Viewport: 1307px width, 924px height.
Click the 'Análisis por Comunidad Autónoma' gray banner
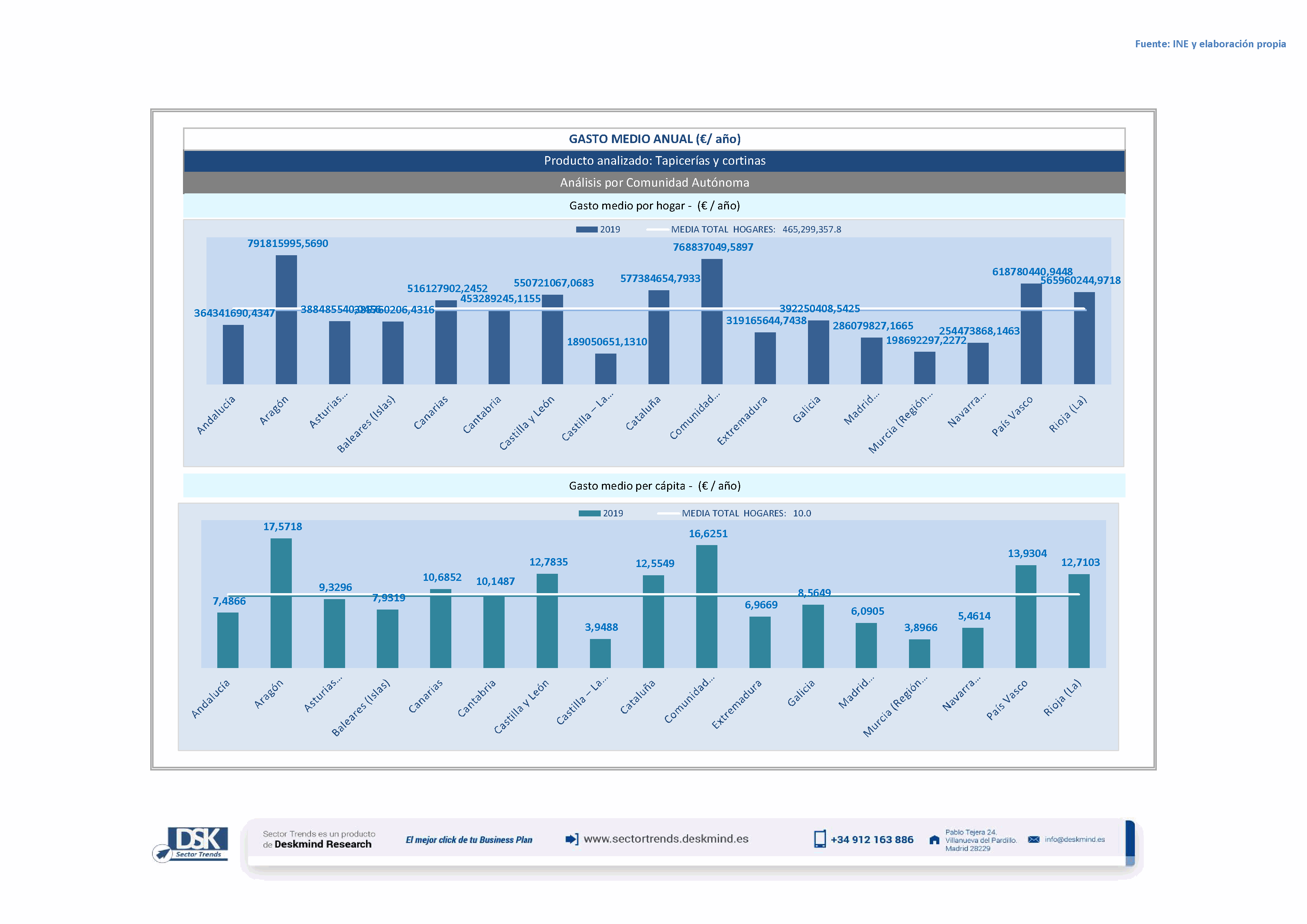click(x=654, y=183)
